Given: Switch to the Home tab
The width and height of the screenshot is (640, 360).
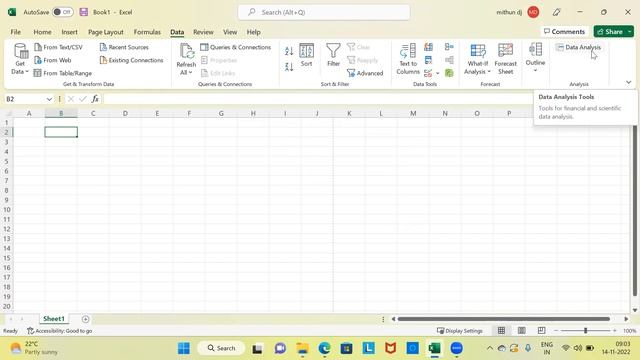Looking at the screenshot, I should tap(42, 32).
